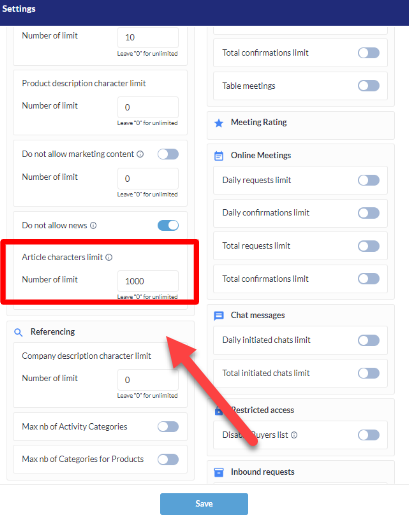Click info icon next to Article characters limit
The image size is (409, 515).
pyautogui.click(x=109, y=257)
